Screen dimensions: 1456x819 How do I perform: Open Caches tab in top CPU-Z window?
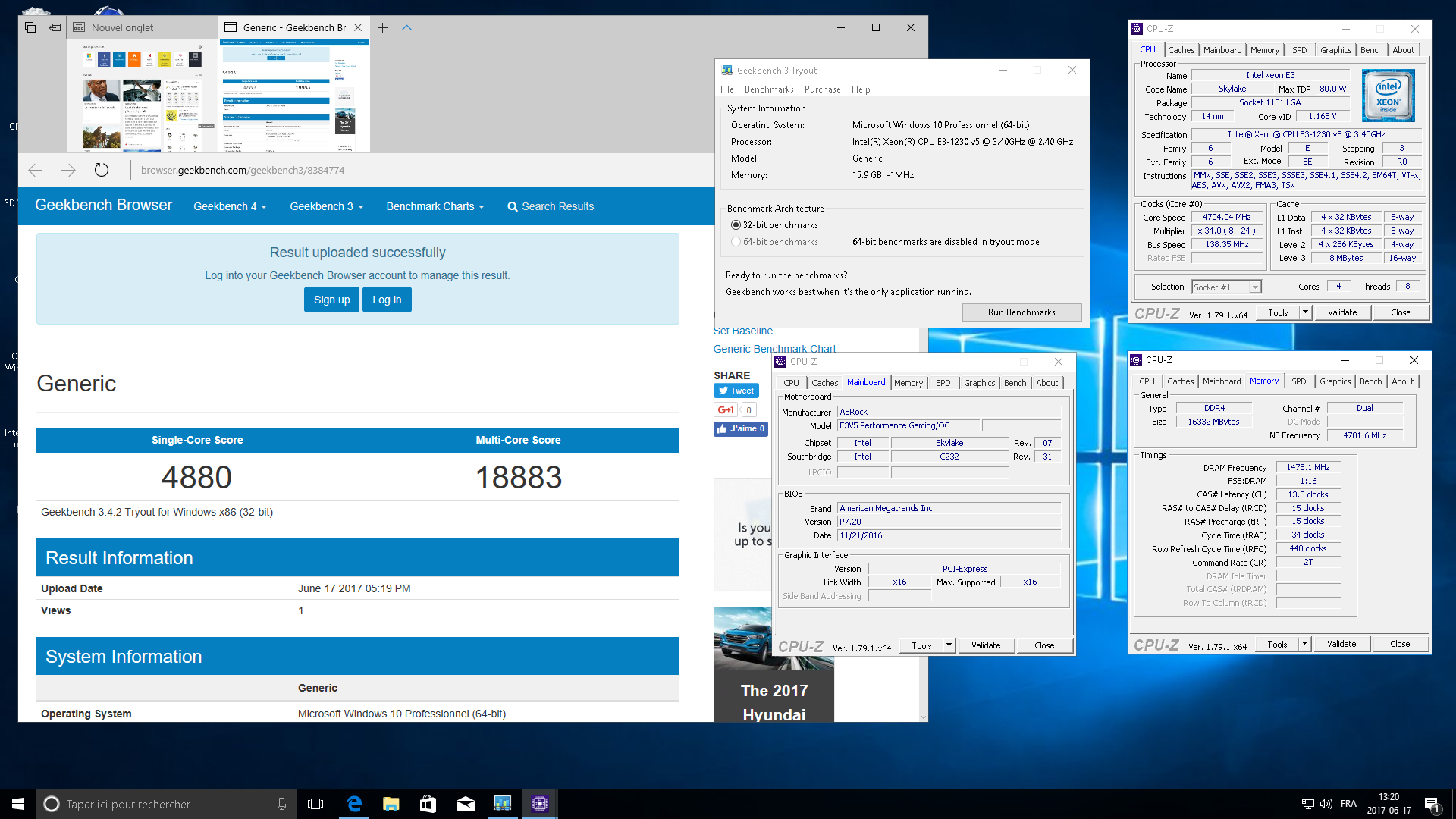1181,50
